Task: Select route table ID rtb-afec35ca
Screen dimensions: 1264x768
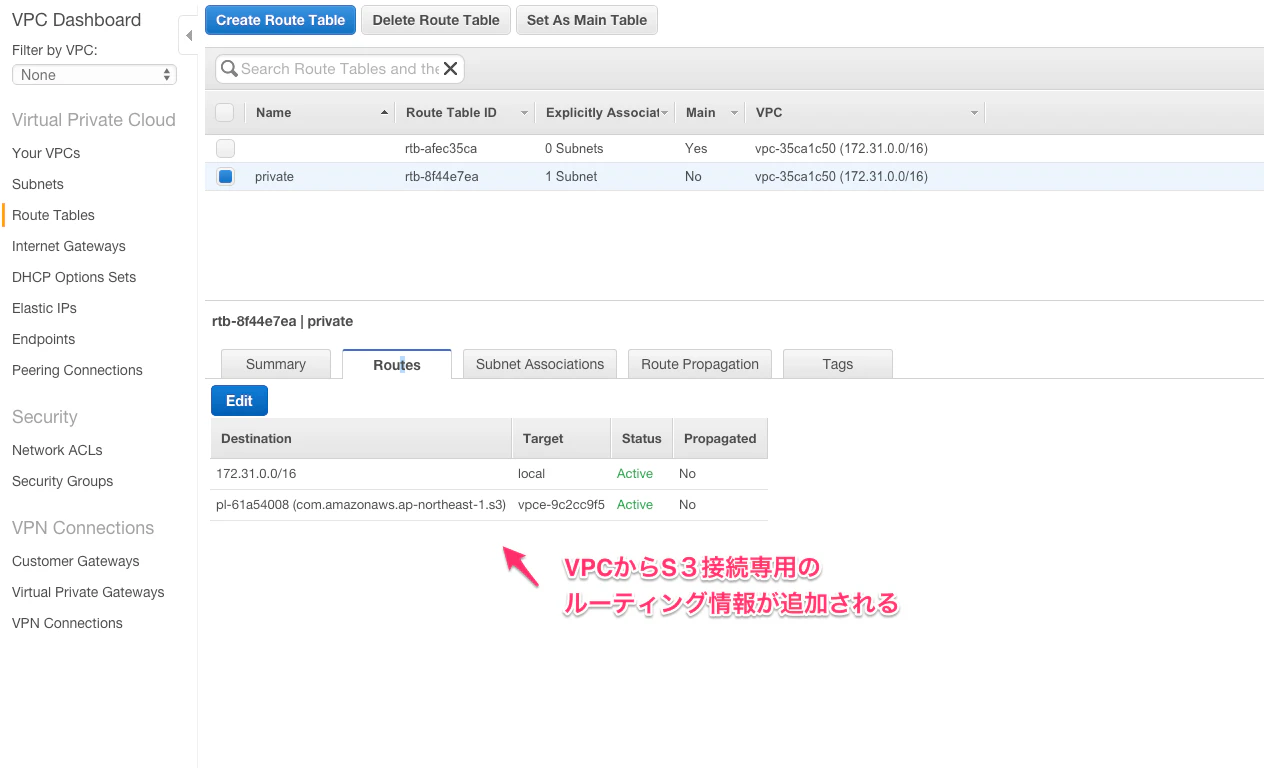Action: coord(441,148)
